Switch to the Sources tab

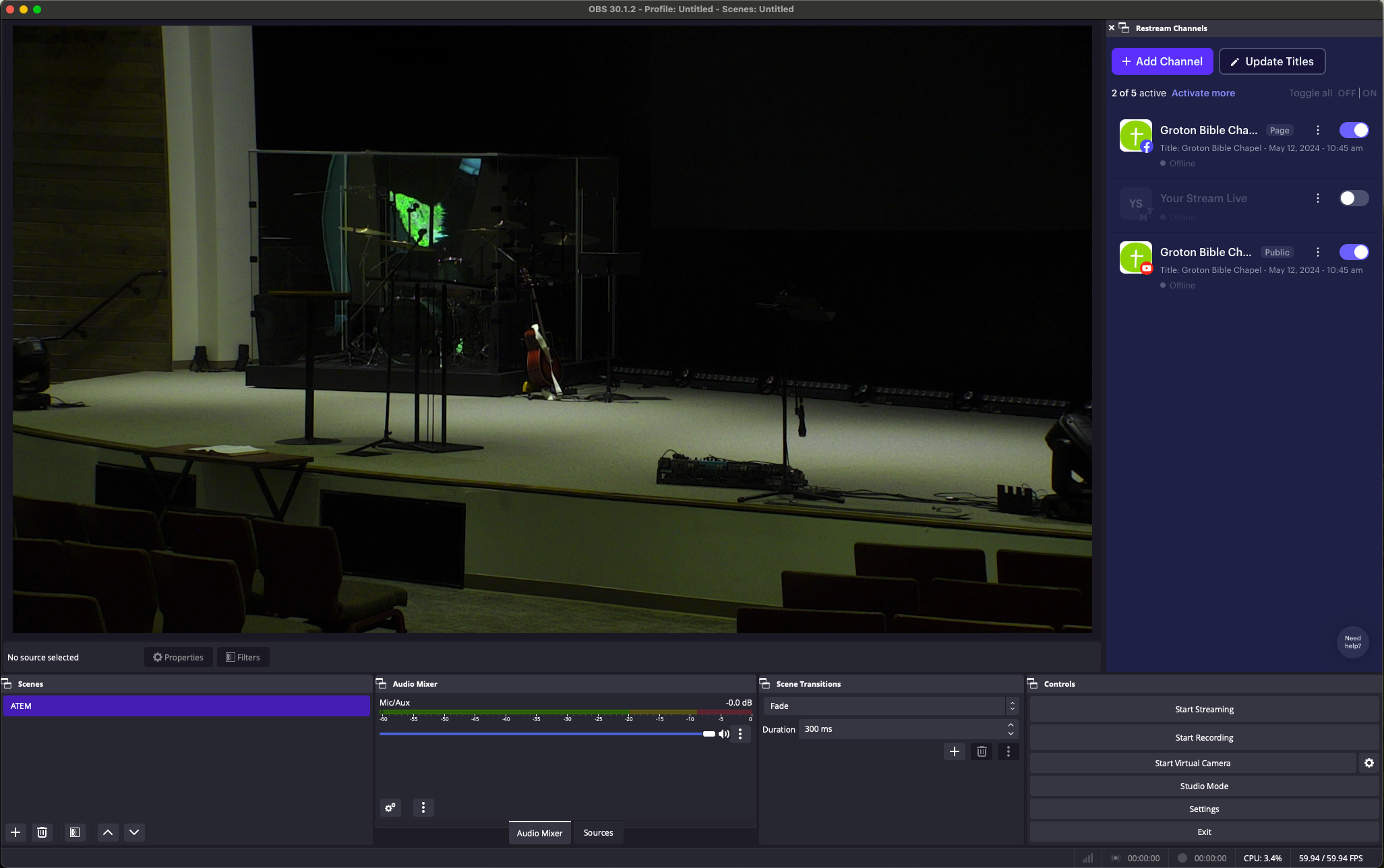(597, 831)
